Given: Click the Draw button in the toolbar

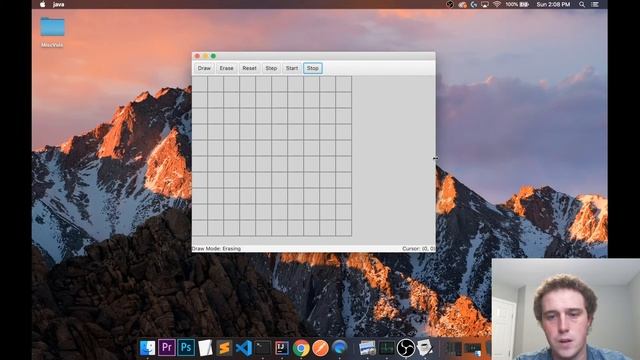Looking at the screenshot, I should pos(204,68).
